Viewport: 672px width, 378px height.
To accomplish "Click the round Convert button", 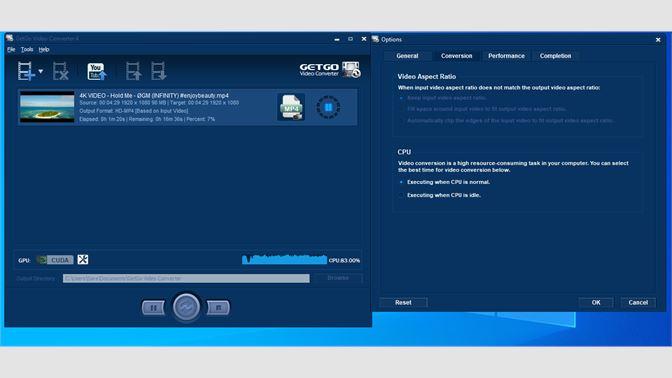I will 186,307.
